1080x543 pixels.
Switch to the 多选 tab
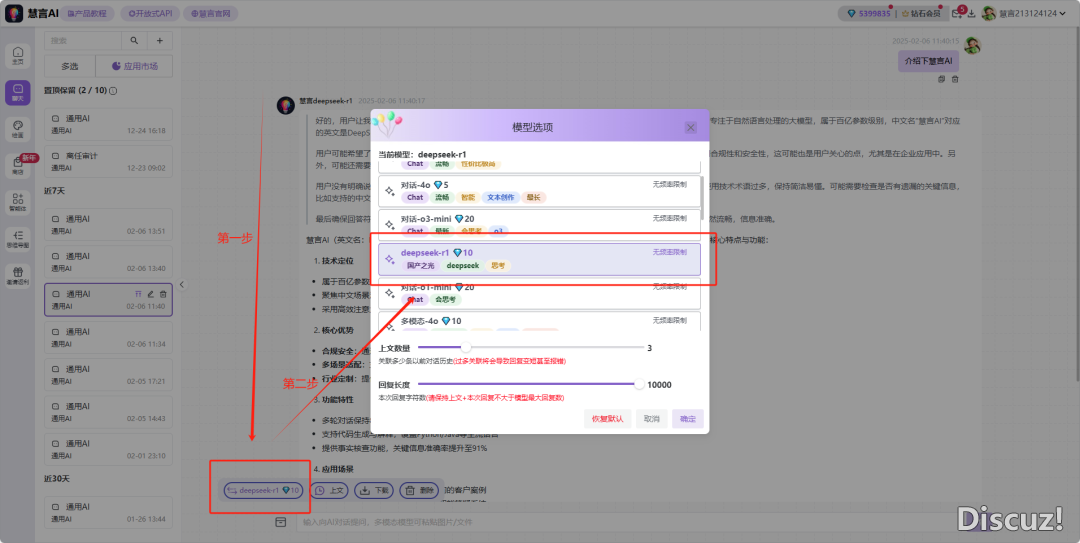coord(70,66)
